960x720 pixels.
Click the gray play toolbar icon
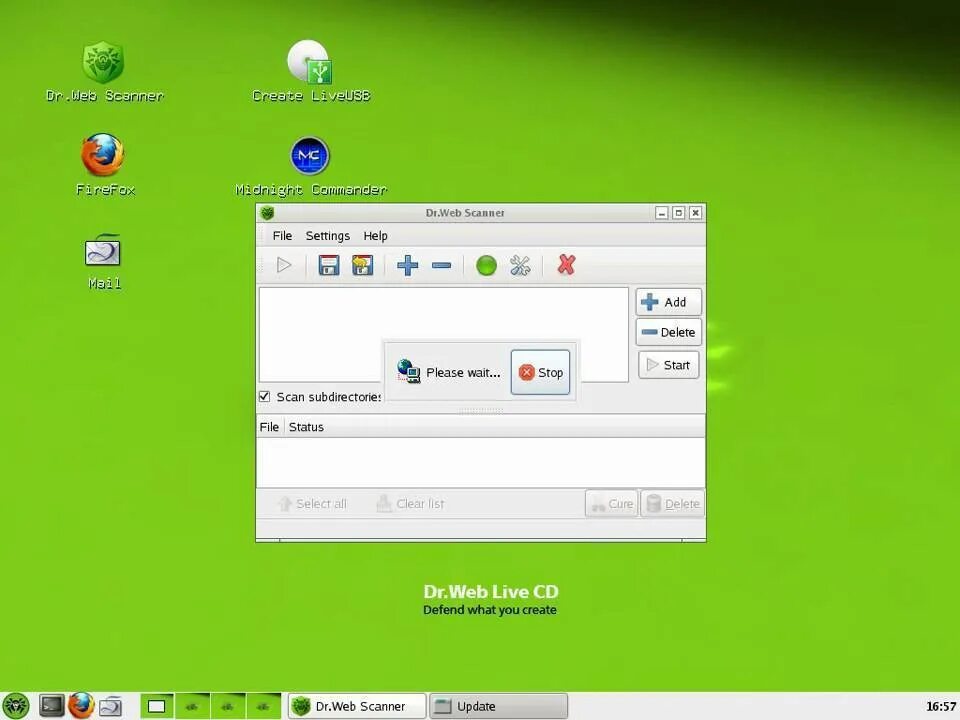(283, 265)
